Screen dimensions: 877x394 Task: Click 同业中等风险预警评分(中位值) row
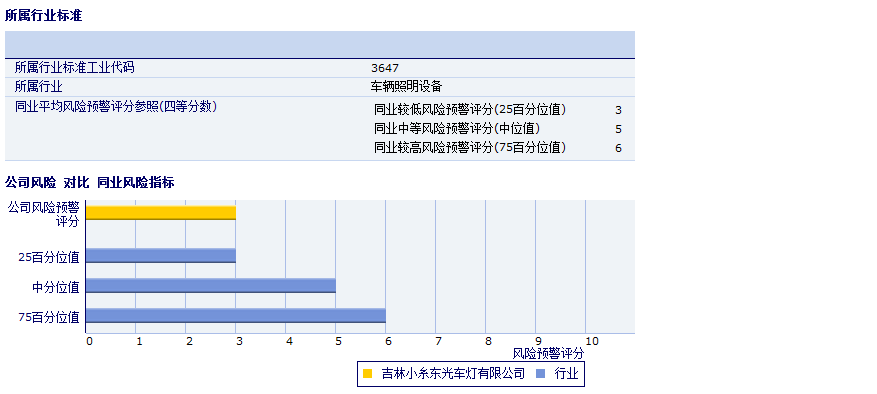click(498, 129)
